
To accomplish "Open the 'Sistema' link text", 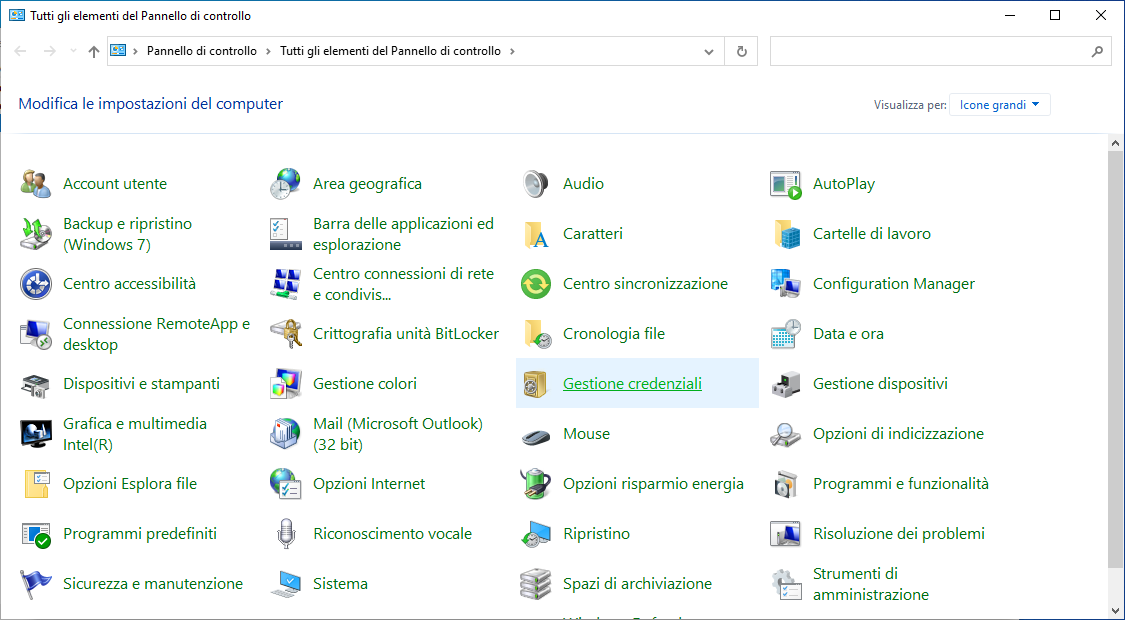I will (340, 584).
